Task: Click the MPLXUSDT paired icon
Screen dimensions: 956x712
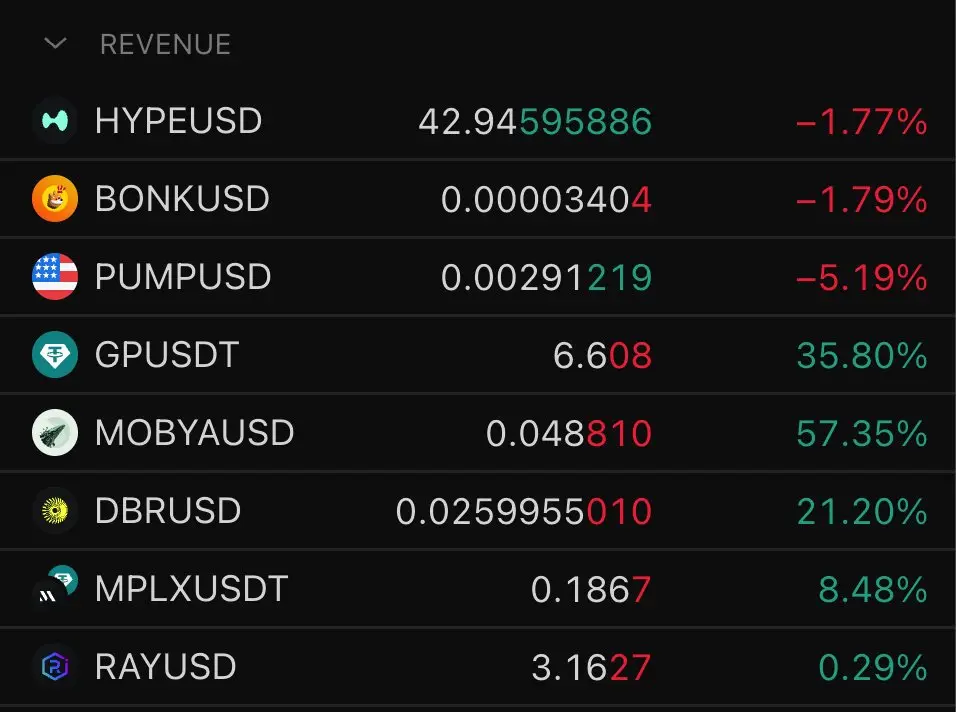Action: coord(55,587)
